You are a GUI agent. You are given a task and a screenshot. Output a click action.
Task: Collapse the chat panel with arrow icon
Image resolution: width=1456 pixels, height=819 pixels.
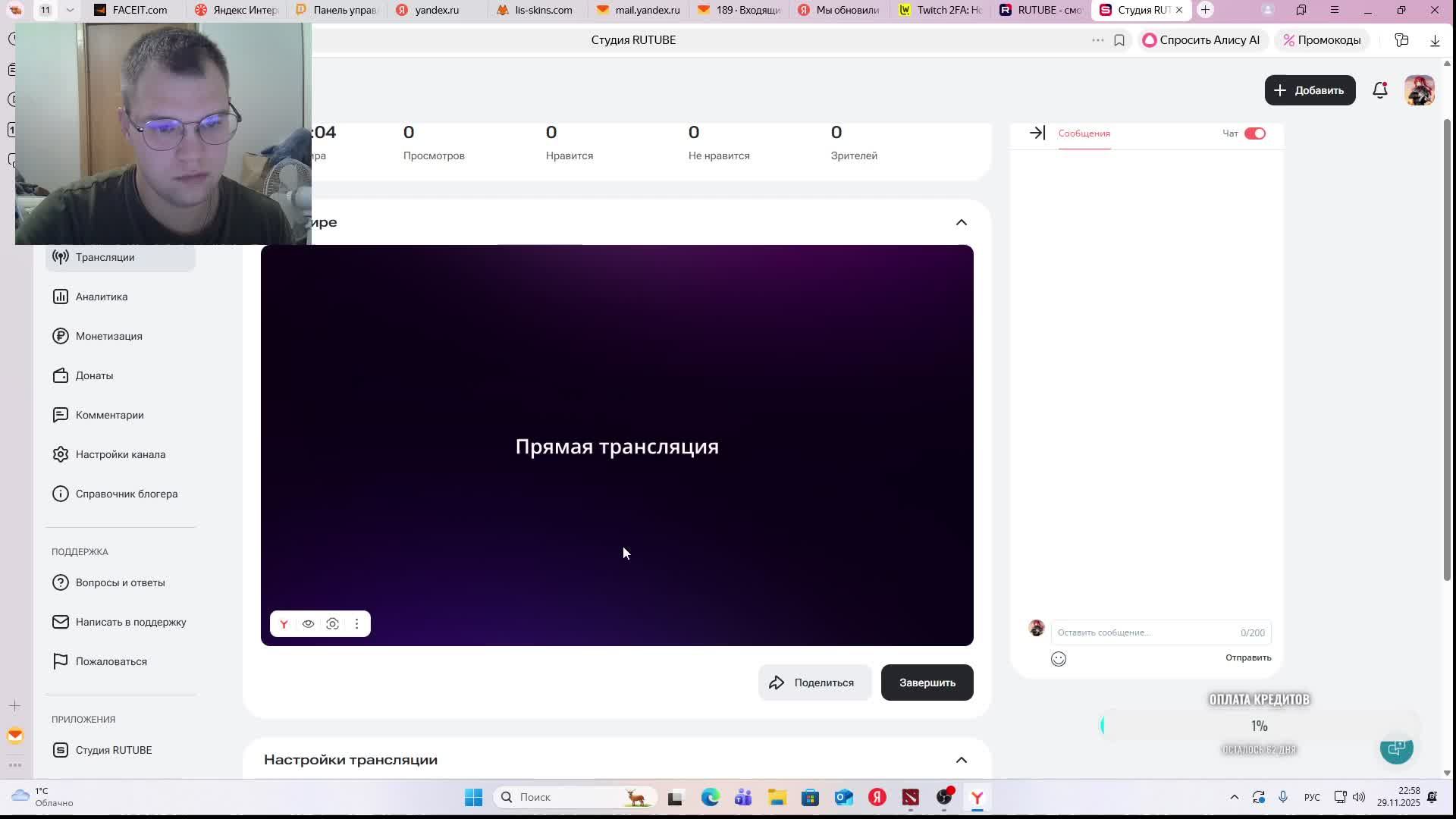[x=1037, y=133]
